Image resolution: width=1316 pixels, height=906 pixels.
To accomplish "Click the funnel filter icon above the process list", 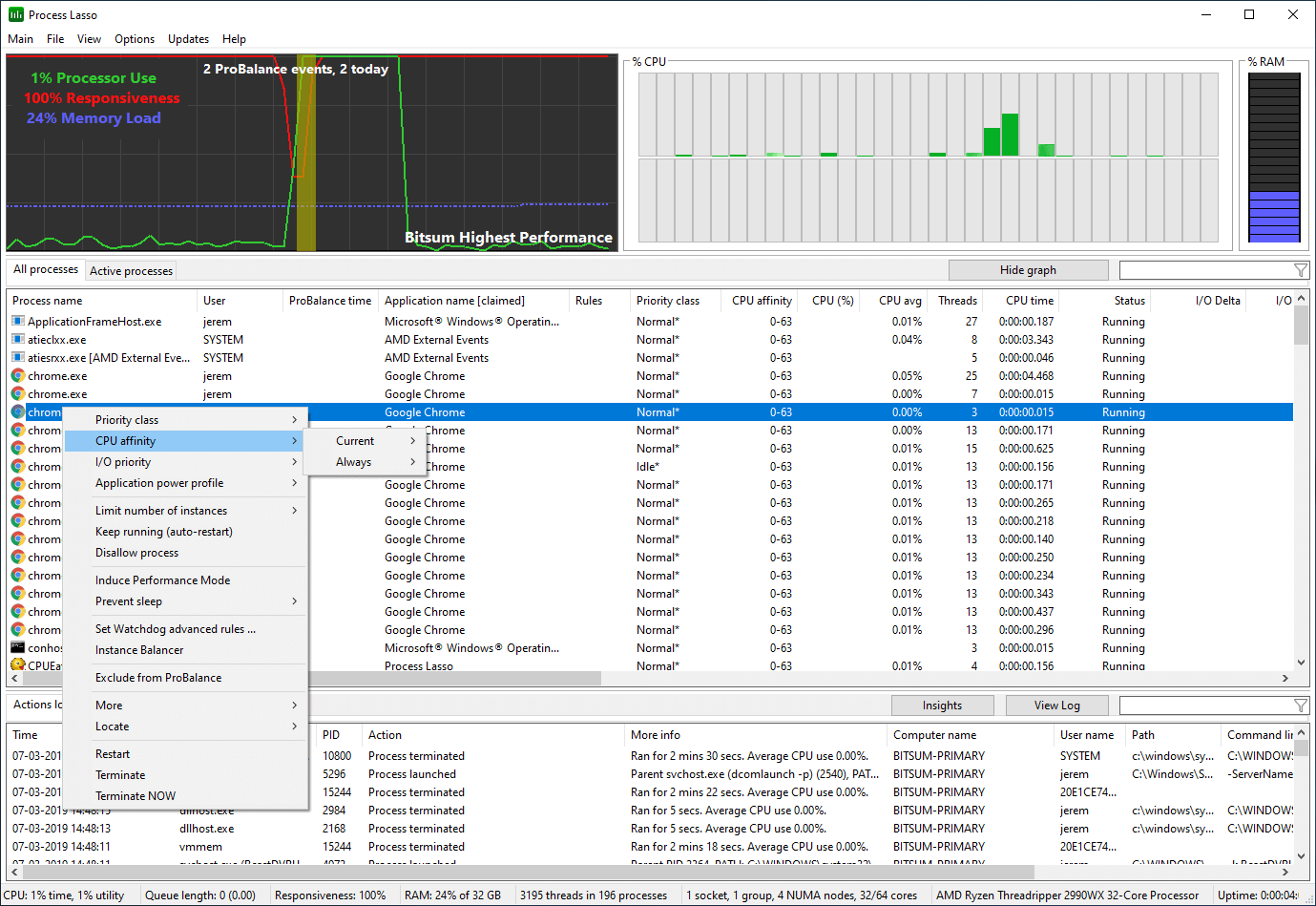I will pyautogui.click(x=1300, y=270).
